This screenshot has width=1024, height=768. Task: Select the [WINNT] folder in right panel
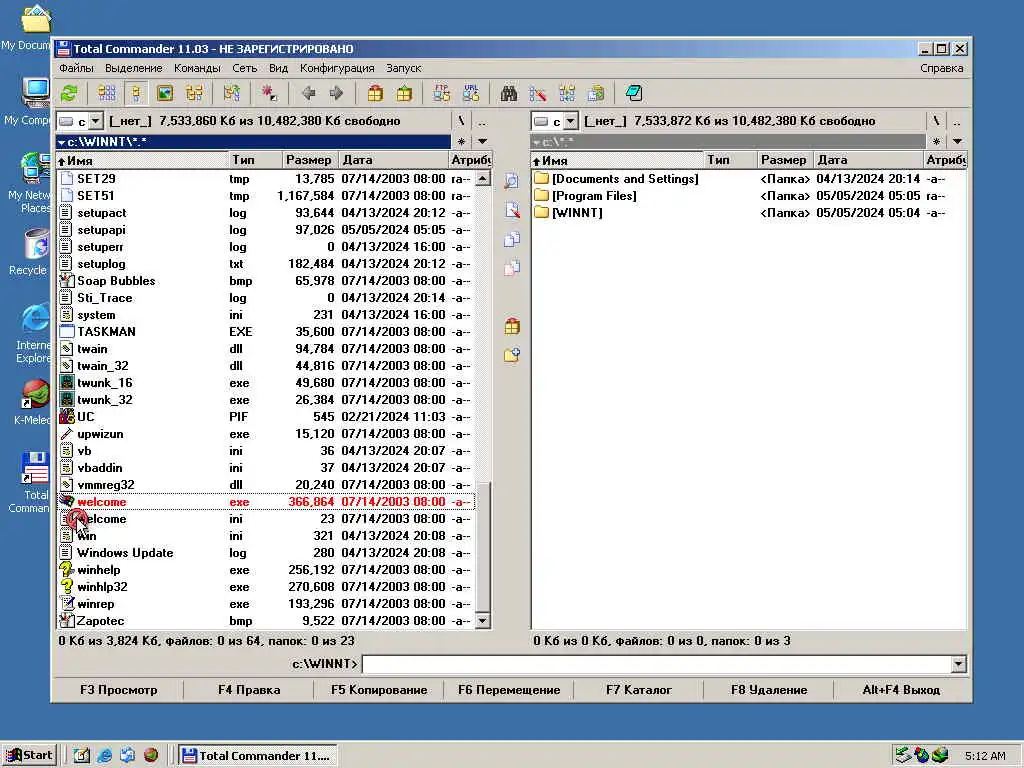(748, 212)
